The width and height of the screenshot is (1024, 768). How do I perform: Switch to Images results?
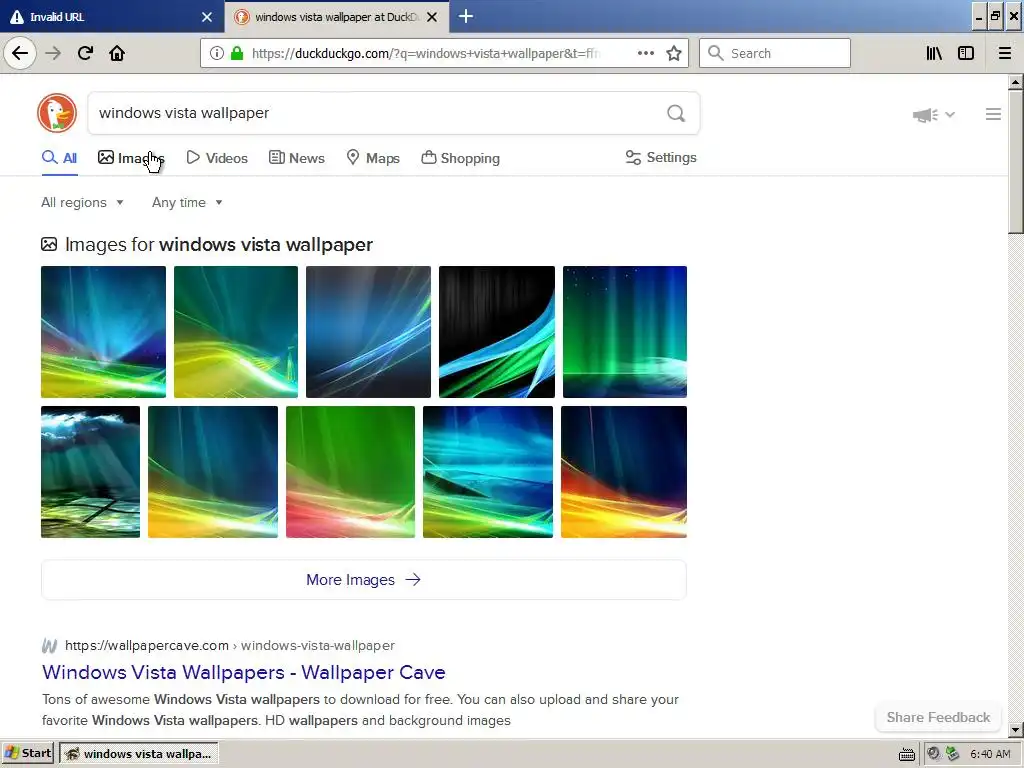tap(131, 157)
